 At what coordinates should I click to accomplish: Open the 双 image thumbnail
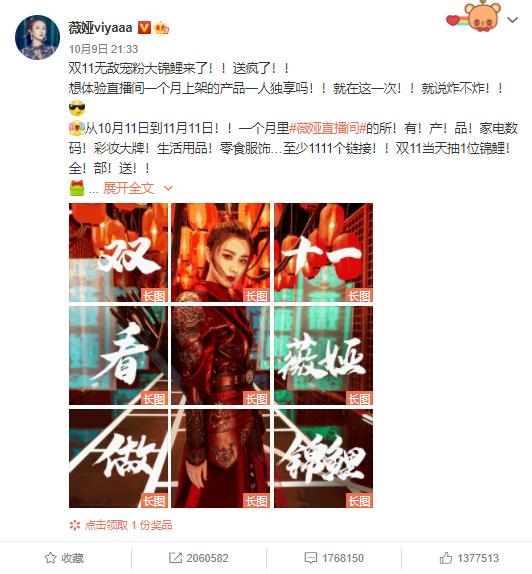click(x=118, y=253)
